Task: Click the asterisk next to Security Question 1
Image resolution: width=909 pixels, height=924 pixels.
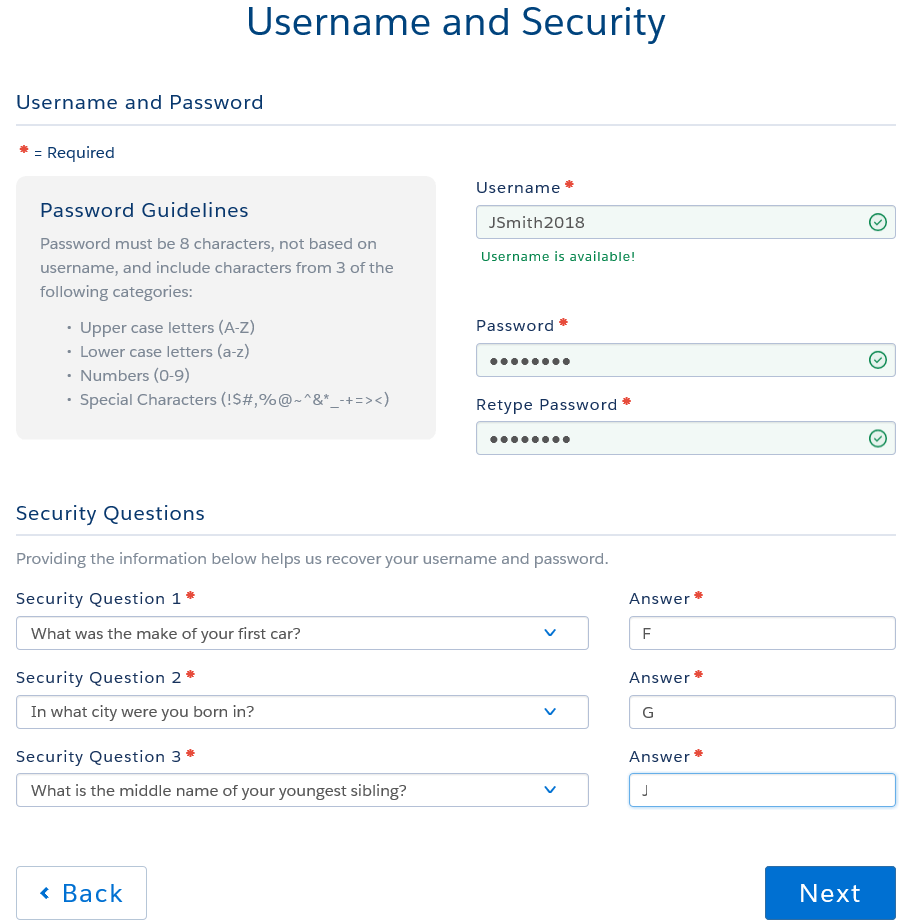Action: 189,593
